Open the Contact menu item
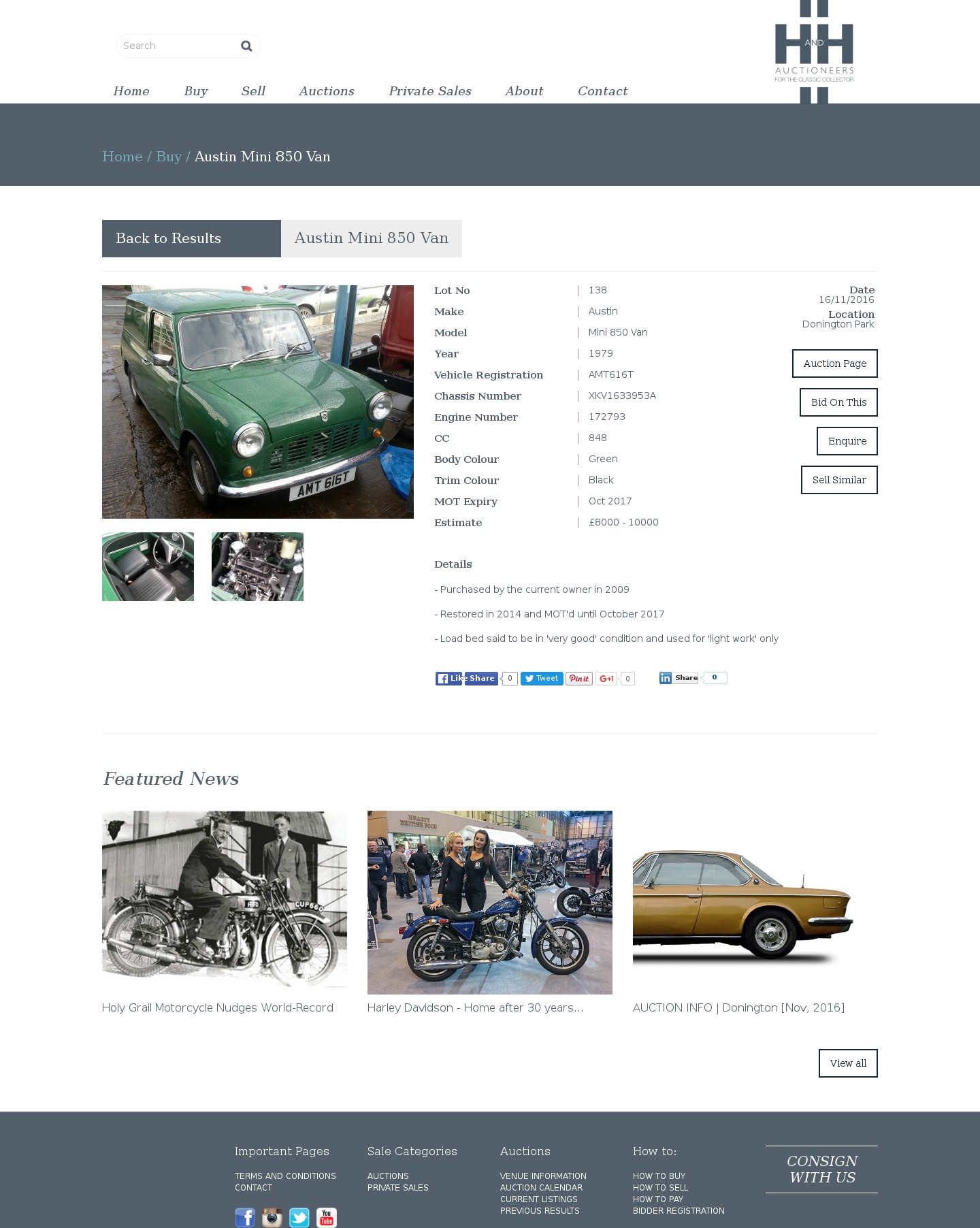Image resolution: width=980 pixels, height=1228 pixels. tap(602, 91)
